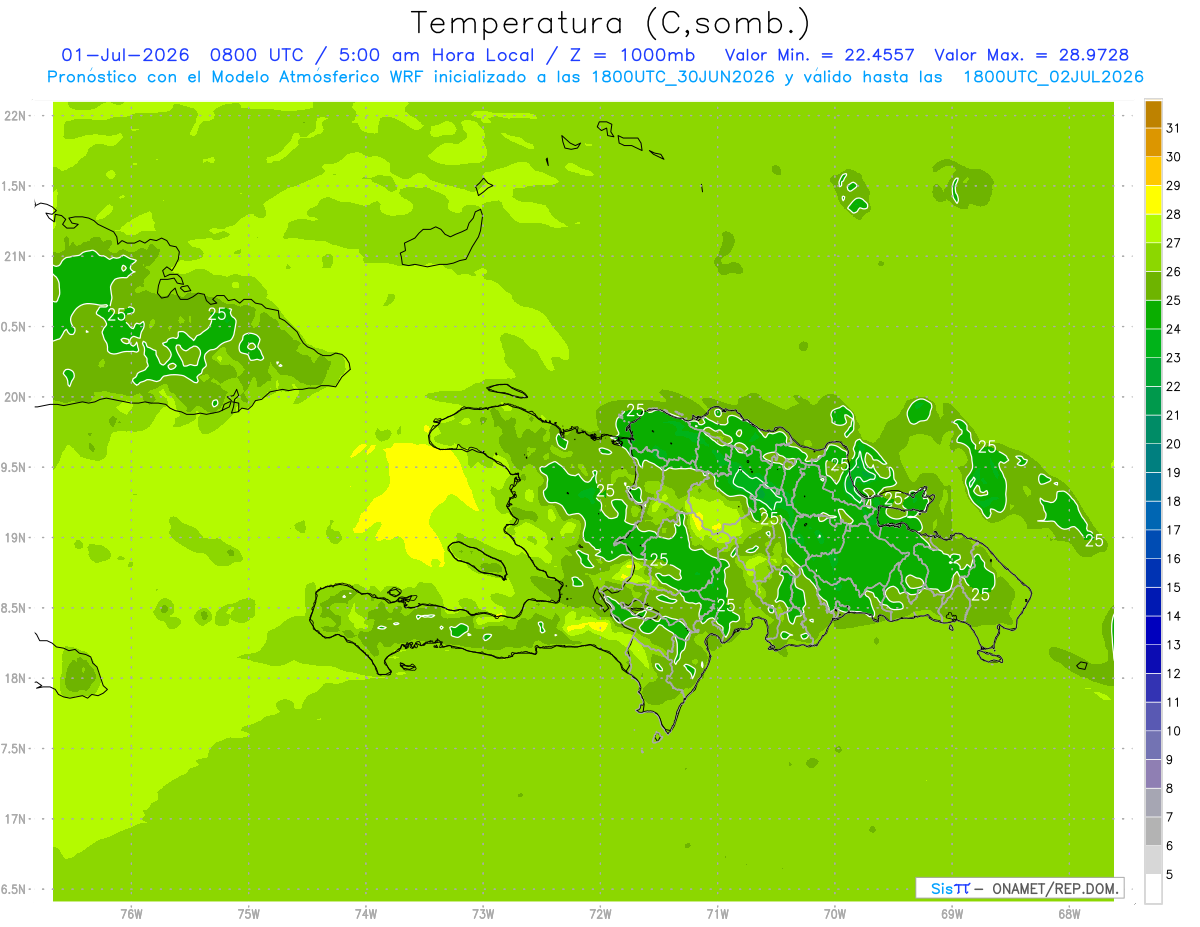Click the 18N latitude axis label

pyautogui.click(x=15, y=678)
